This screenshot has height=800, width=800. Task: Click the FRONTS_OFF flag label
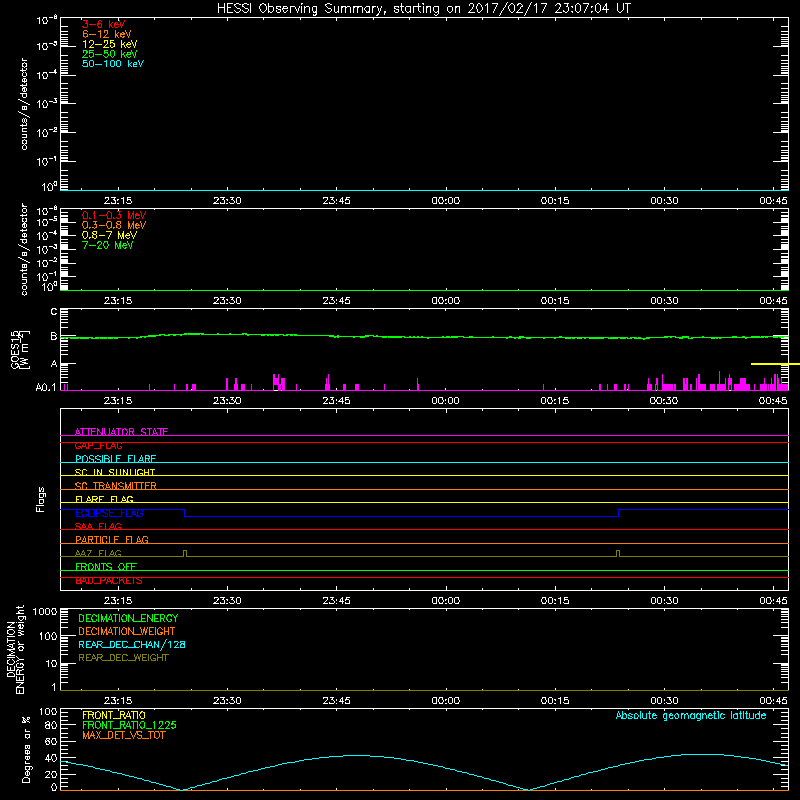(x=106, y=566)
